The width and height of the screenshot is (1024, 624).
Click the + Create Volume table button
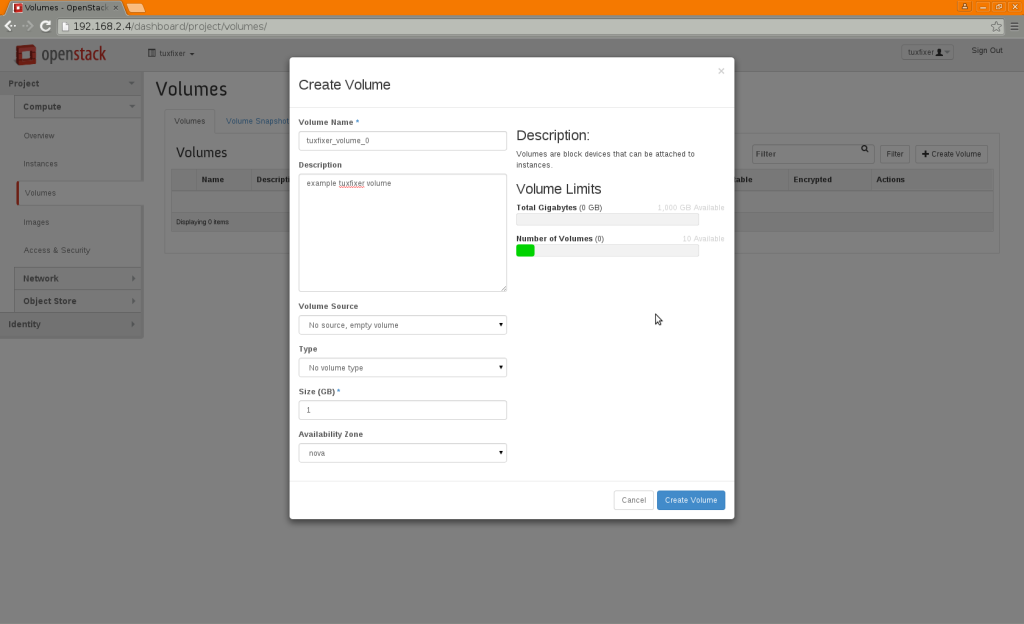click(x=952, y=154)
